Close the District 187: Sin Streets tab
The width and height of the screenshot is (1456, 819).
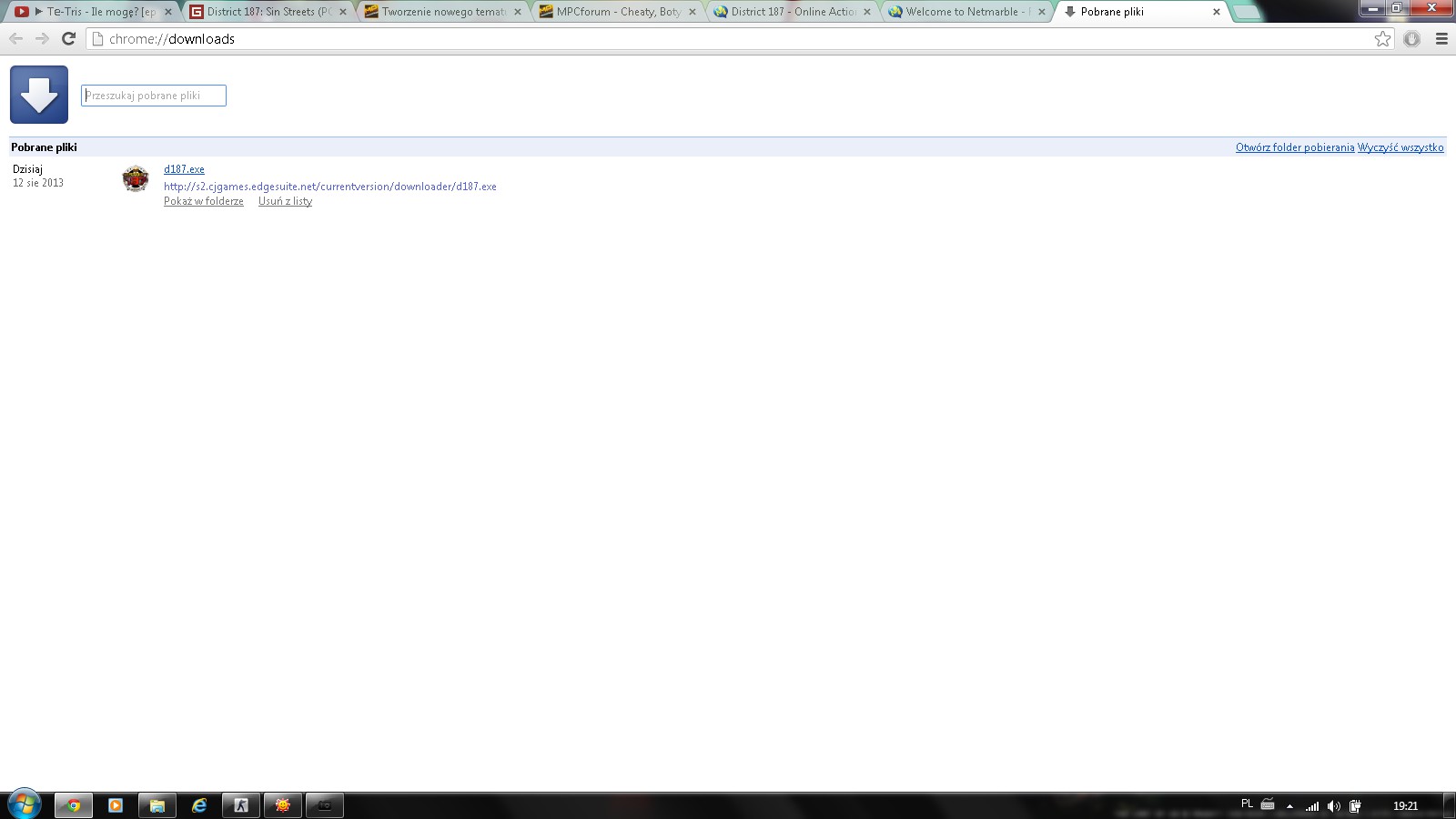343,12
